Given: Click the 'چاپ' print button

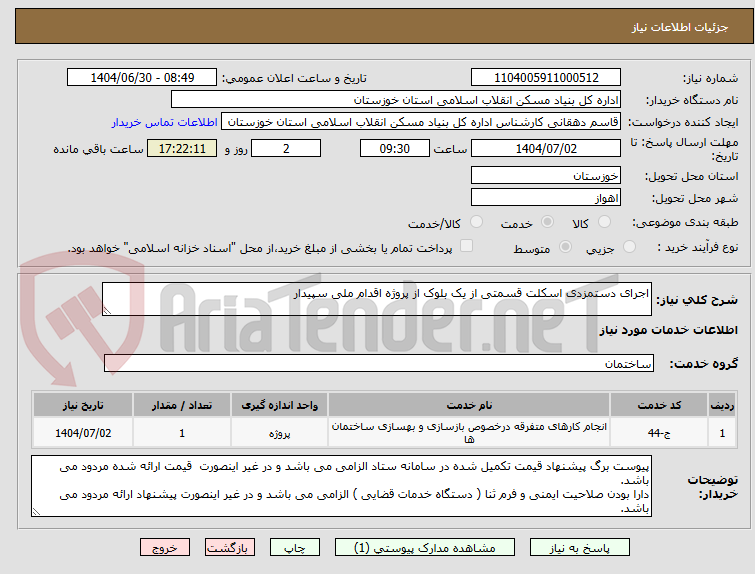Looking at the screenshot, I should tap(295, 548).
